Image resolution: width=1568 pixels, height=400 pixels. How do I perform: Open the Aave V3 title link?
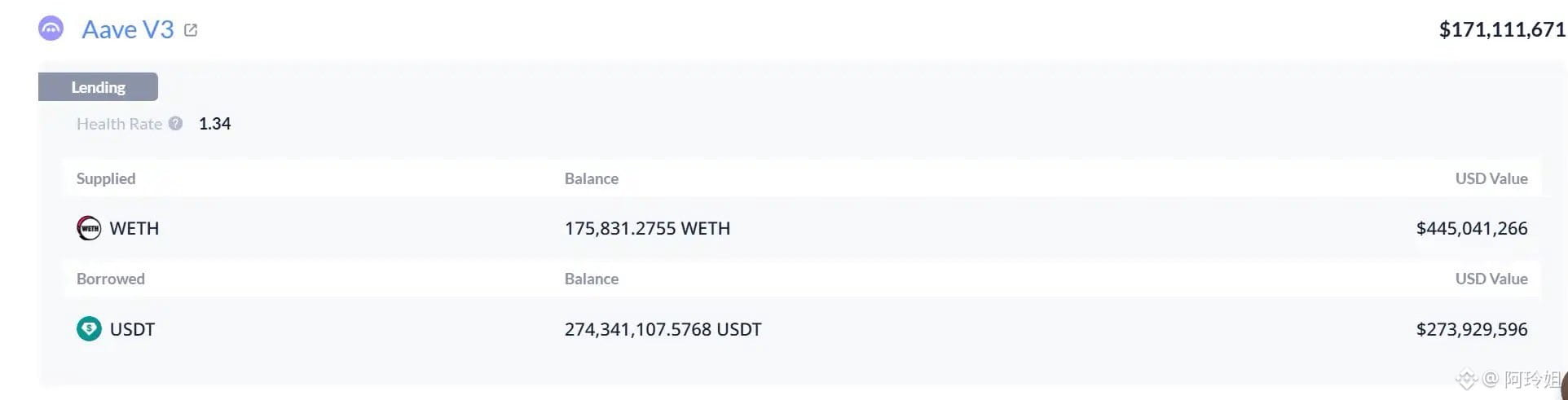coord(128,30)
